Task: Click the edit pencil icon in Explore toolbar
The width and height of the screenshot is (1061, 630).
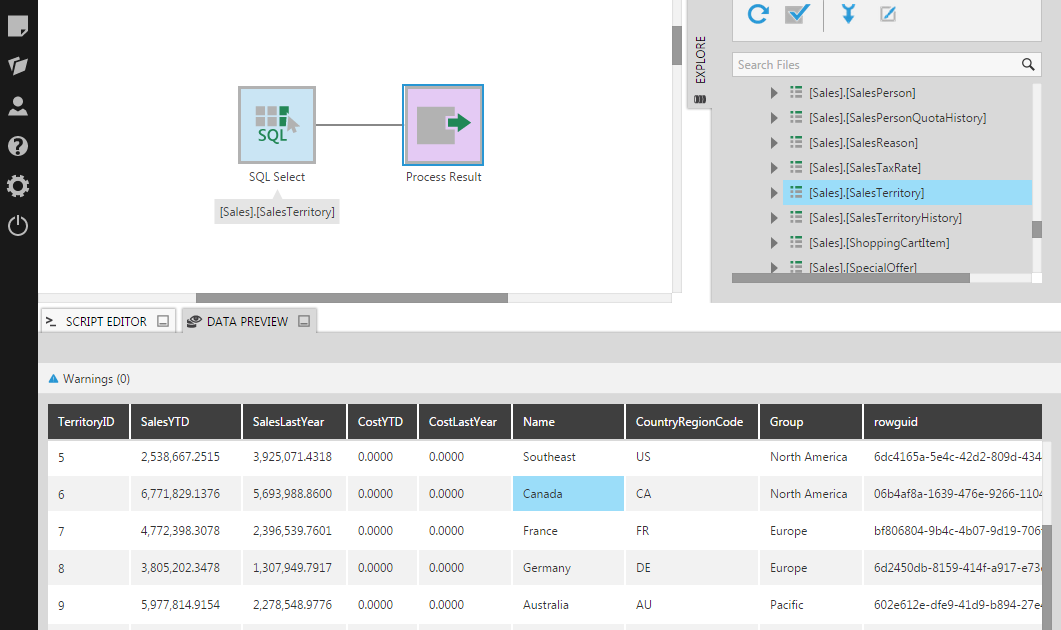Action: pyautogui.click(x=888, y=14)
